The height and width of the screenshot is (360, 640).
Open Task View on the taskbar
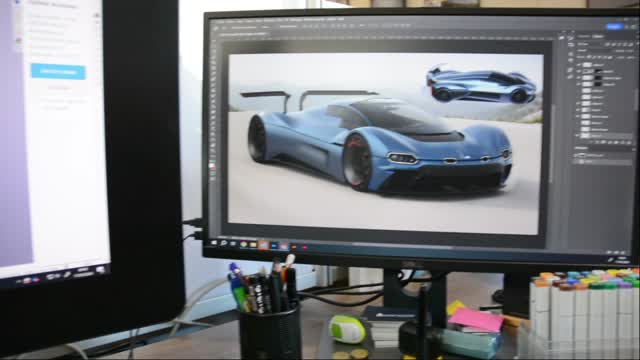click(233, 244)
